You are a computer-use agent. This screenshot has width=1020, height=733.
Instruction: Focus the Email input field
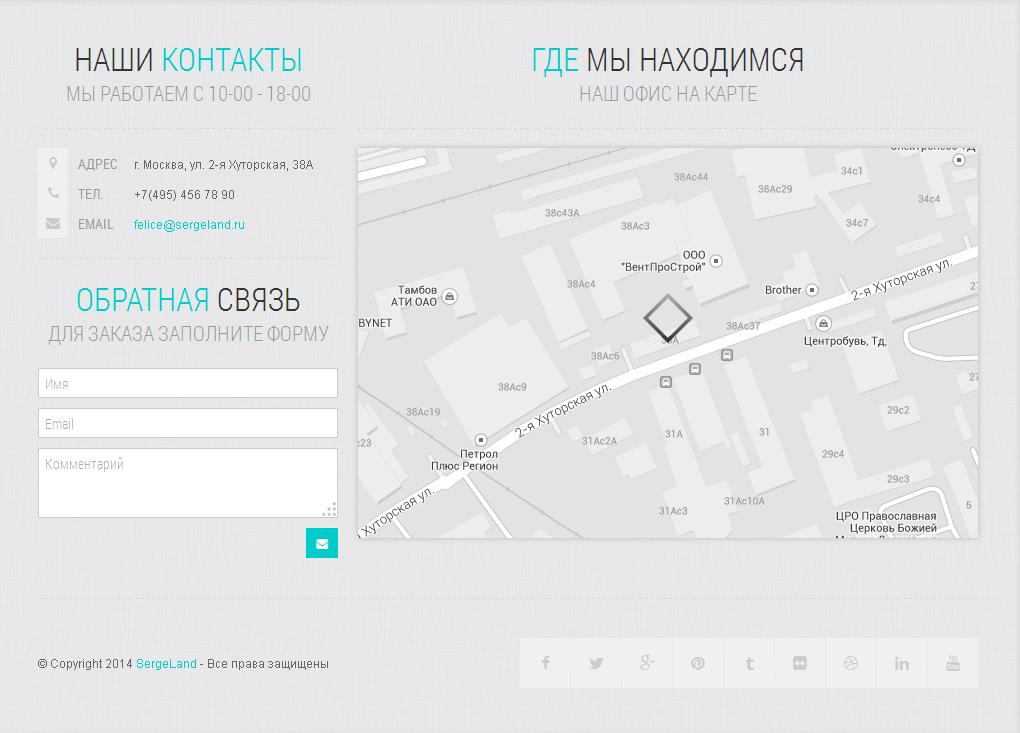(188, 423)
